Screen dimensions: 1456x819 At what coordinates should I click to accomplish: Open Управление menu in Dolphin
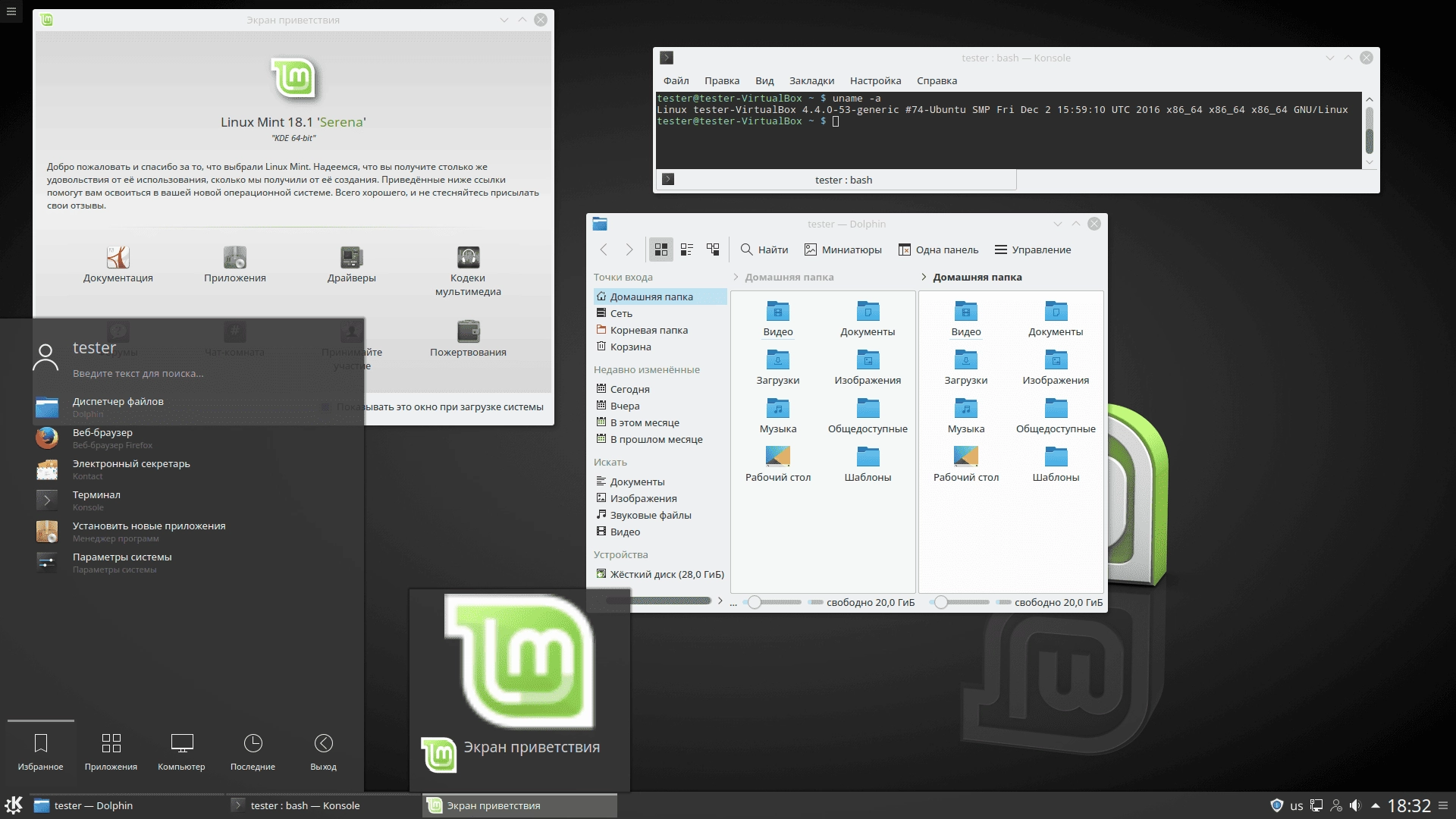[1032, 249]
